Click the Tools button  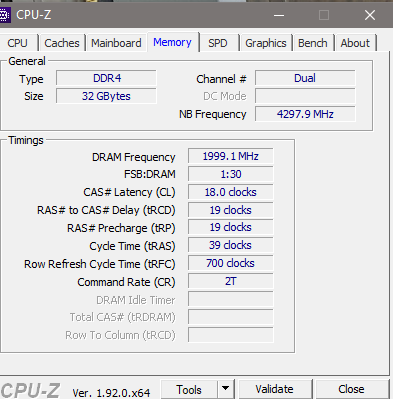pos(189,389)
